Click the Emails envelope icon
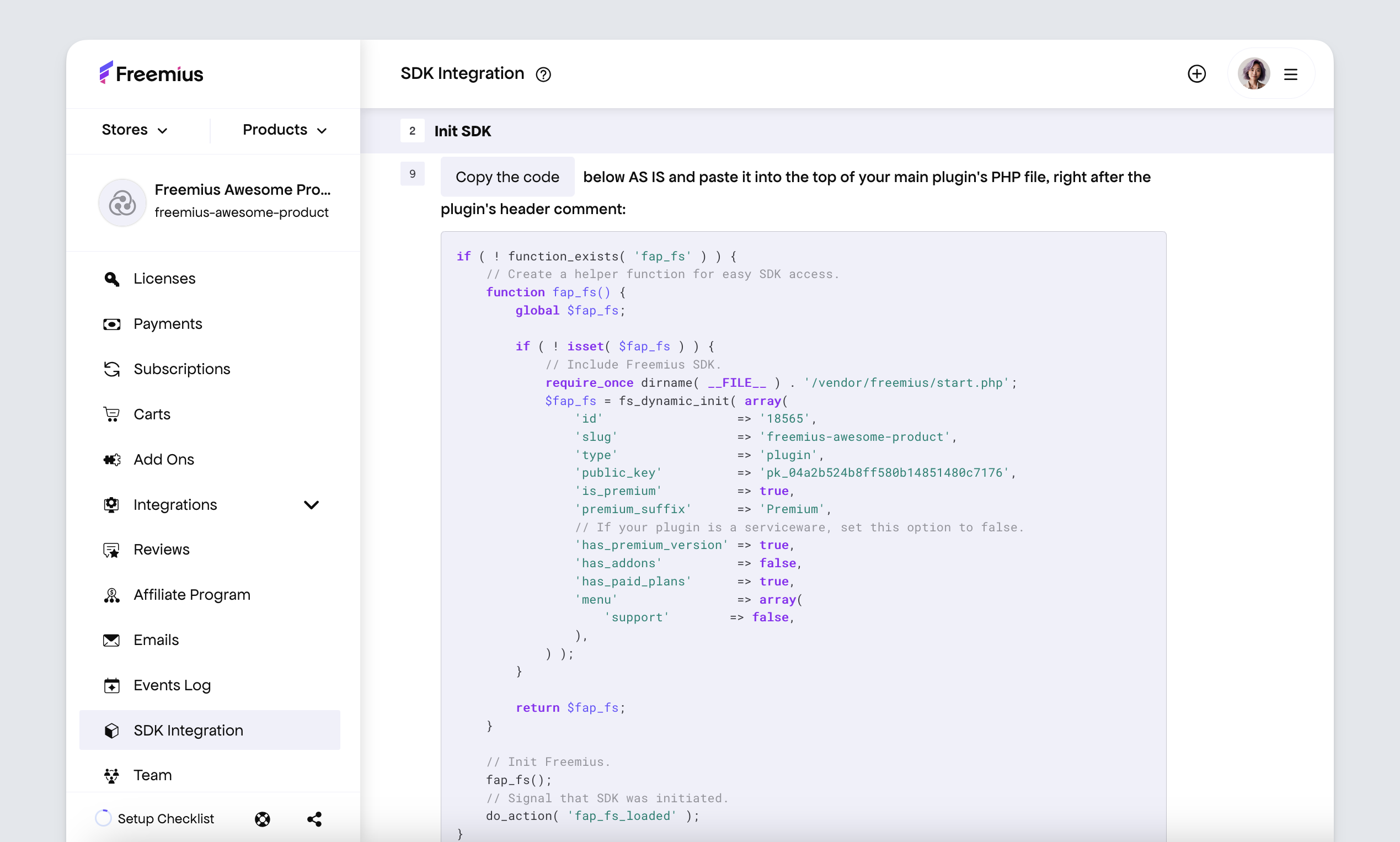Viewport: 1400px width, 842px height. 112,640
